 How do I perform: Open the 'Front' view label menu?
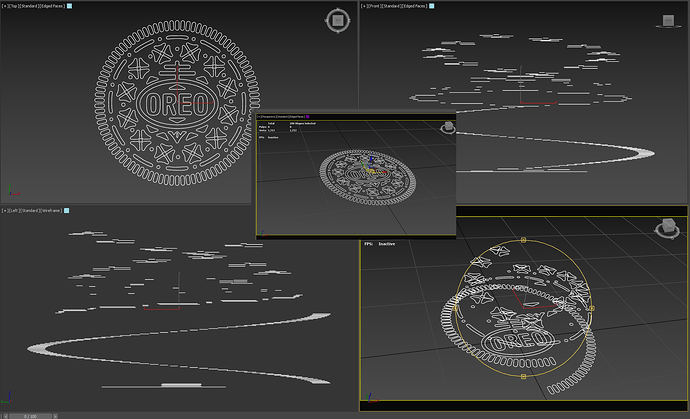click(x=375, y=6)
